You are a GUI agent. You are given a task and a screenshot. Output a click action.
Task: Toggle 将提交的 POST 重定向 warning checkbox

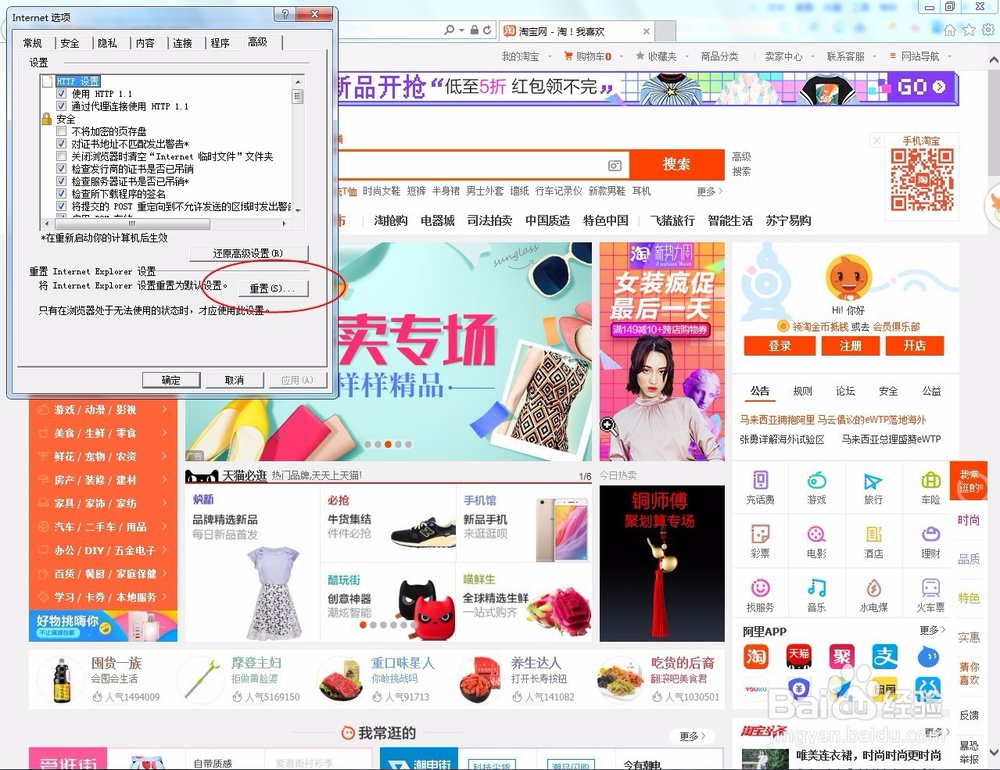pyautogui.click(x=61, y=206)
